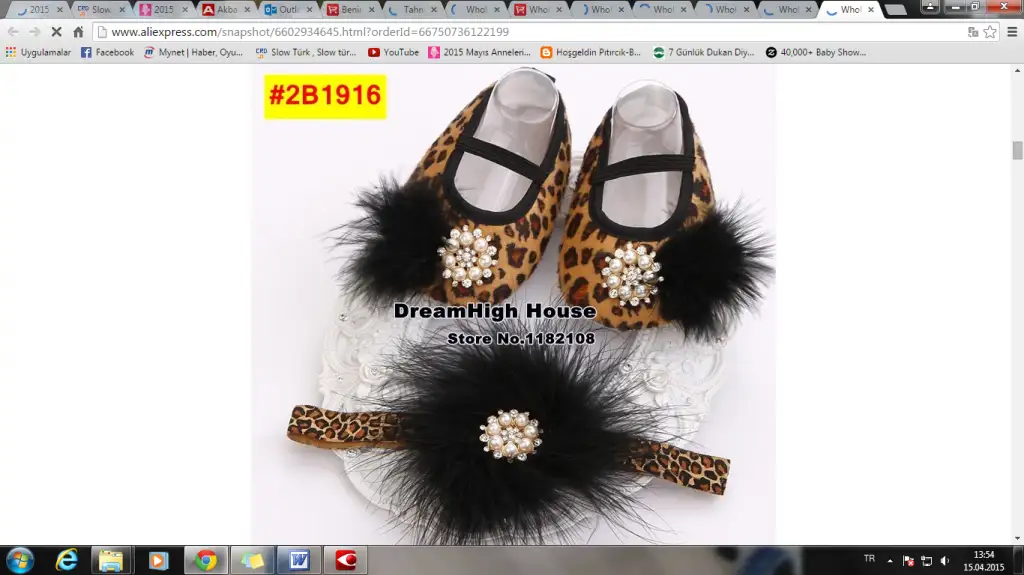Open the Windows Start menu
The height and width of the screenshot is (575, 1024).
click(20, 561)
